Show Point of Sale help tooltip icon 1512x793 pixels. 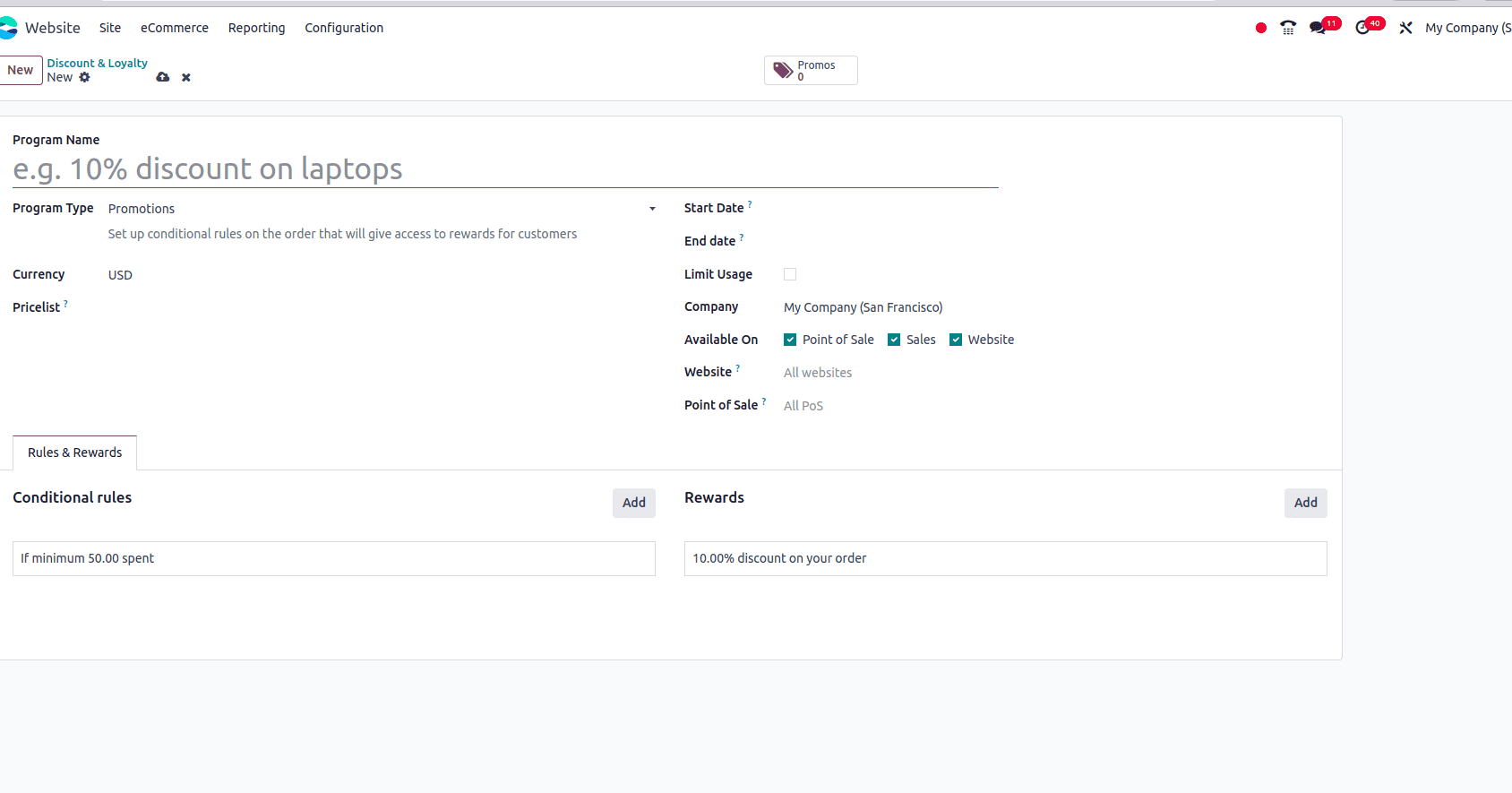coord(764,401)
